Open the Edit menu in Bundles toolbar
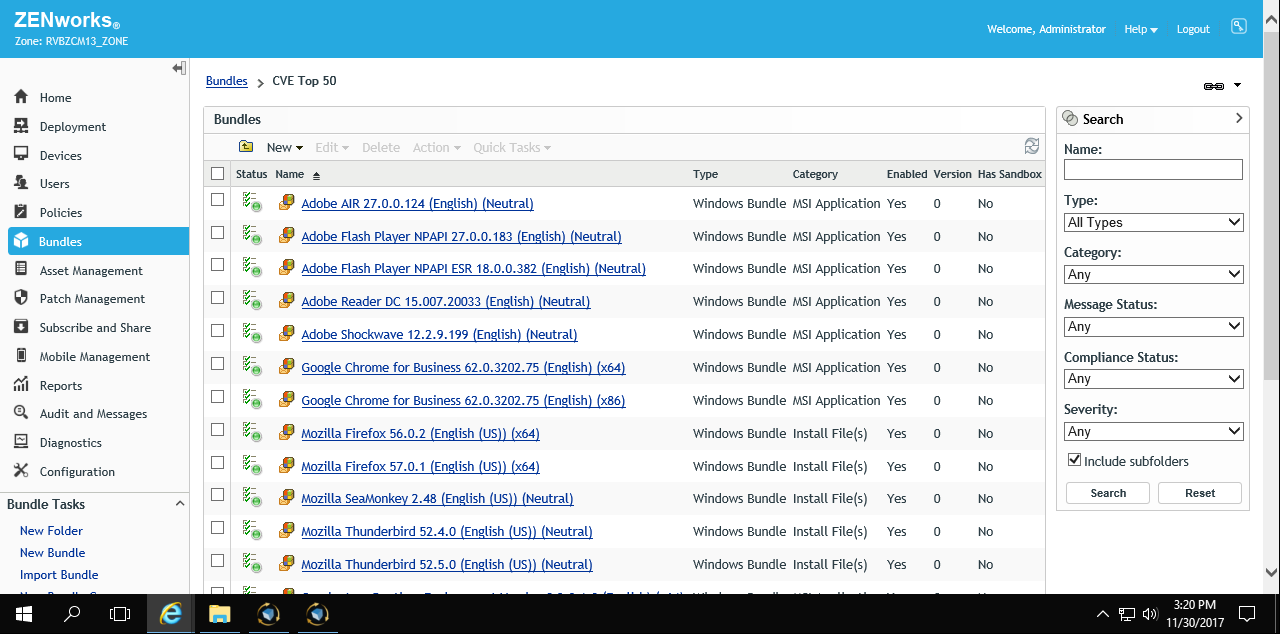Viewport: 1280px width, 634px height. coord(332,147)
